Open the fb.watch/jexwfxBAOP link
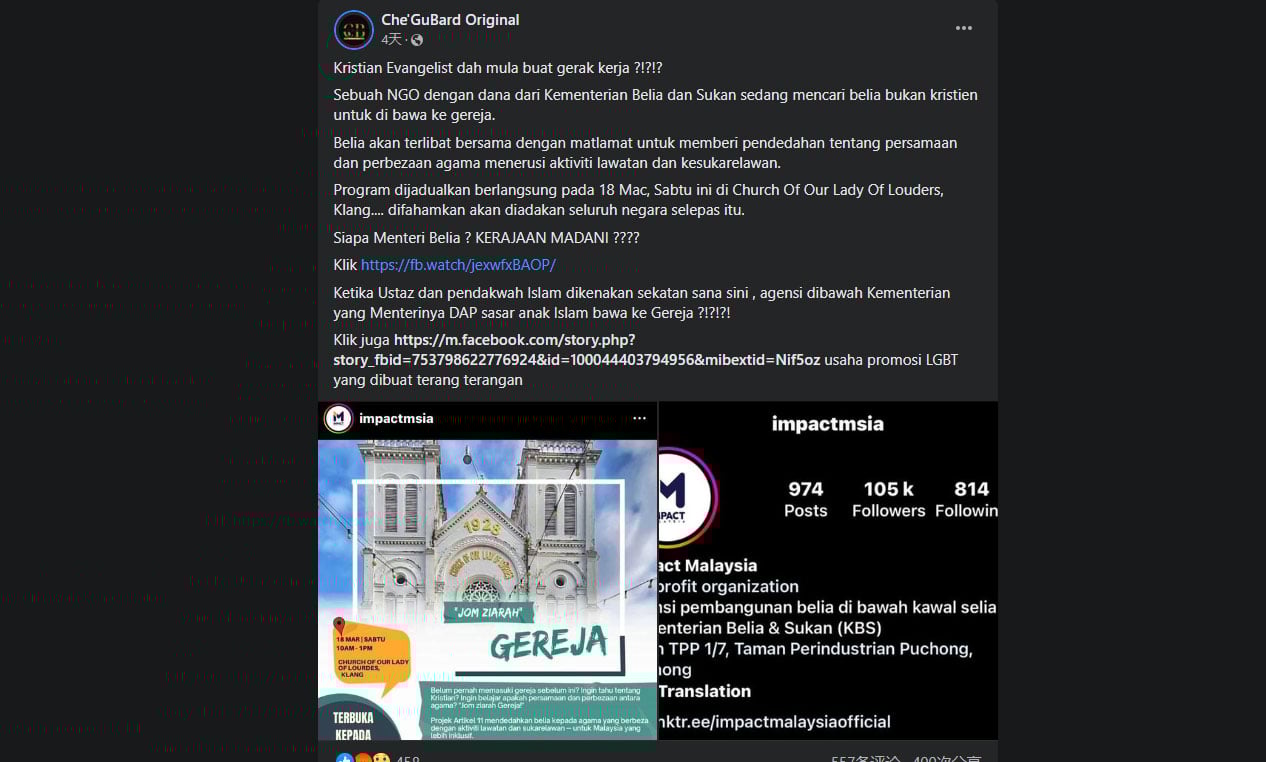 [x=458, y=265]
